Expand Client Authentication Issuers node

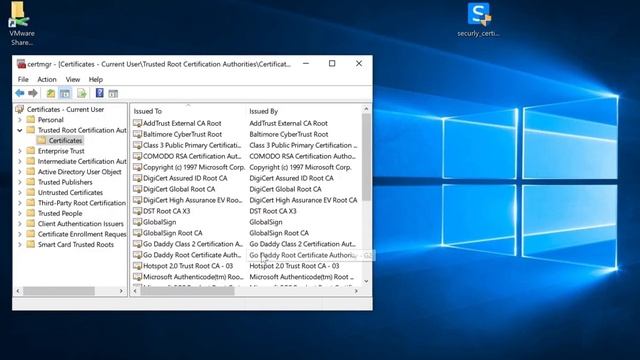[20, 224]
